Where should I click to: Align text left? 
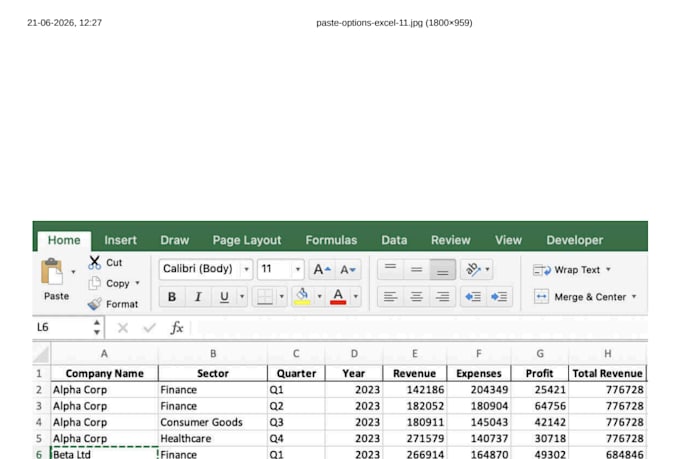(x=390, y=297)
